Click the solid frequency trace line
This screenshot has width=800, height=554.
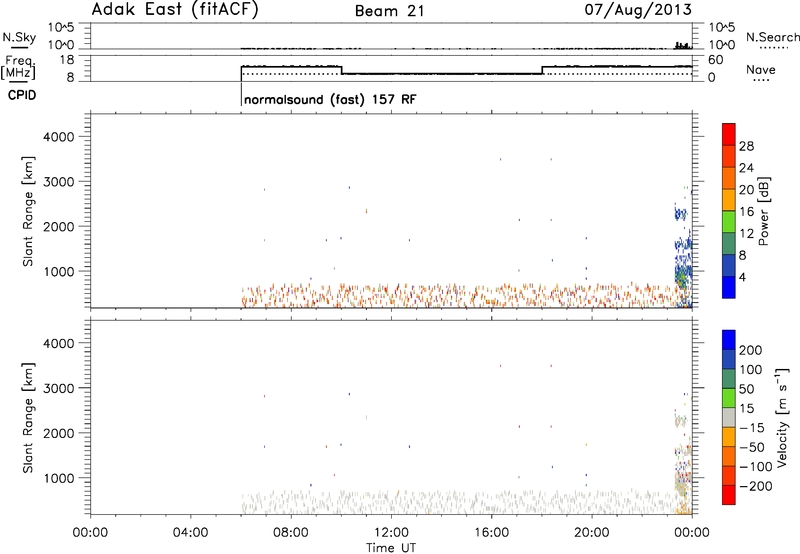coord(441,74)
